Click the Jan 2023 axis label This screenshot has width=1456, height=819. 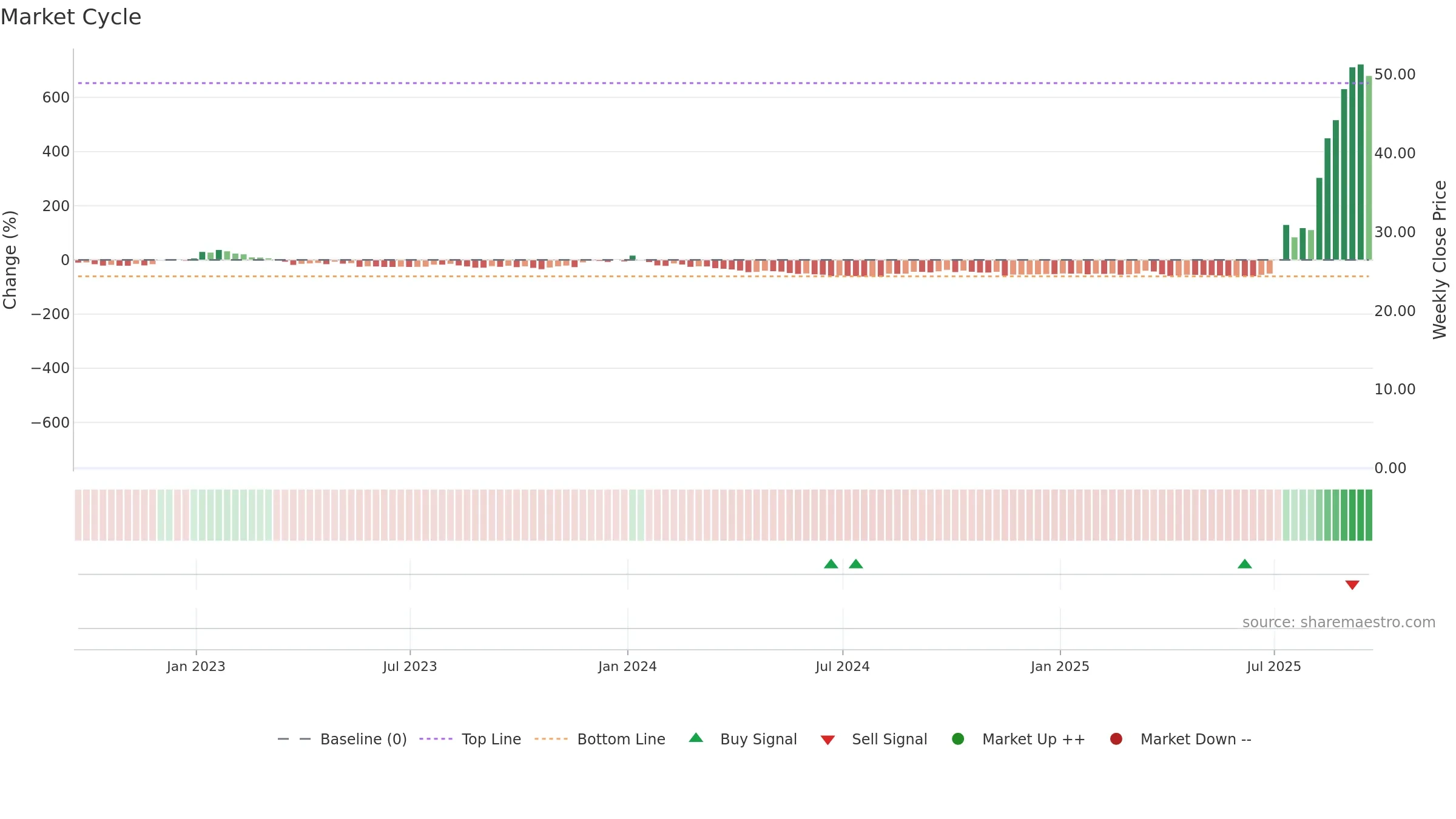pyautogui.click(x=196, y=667)
